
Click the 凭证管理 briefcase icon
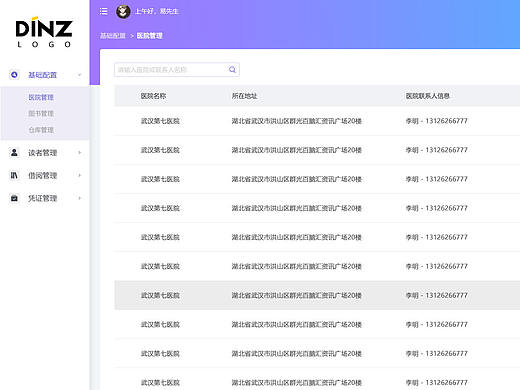coord(14,198)
